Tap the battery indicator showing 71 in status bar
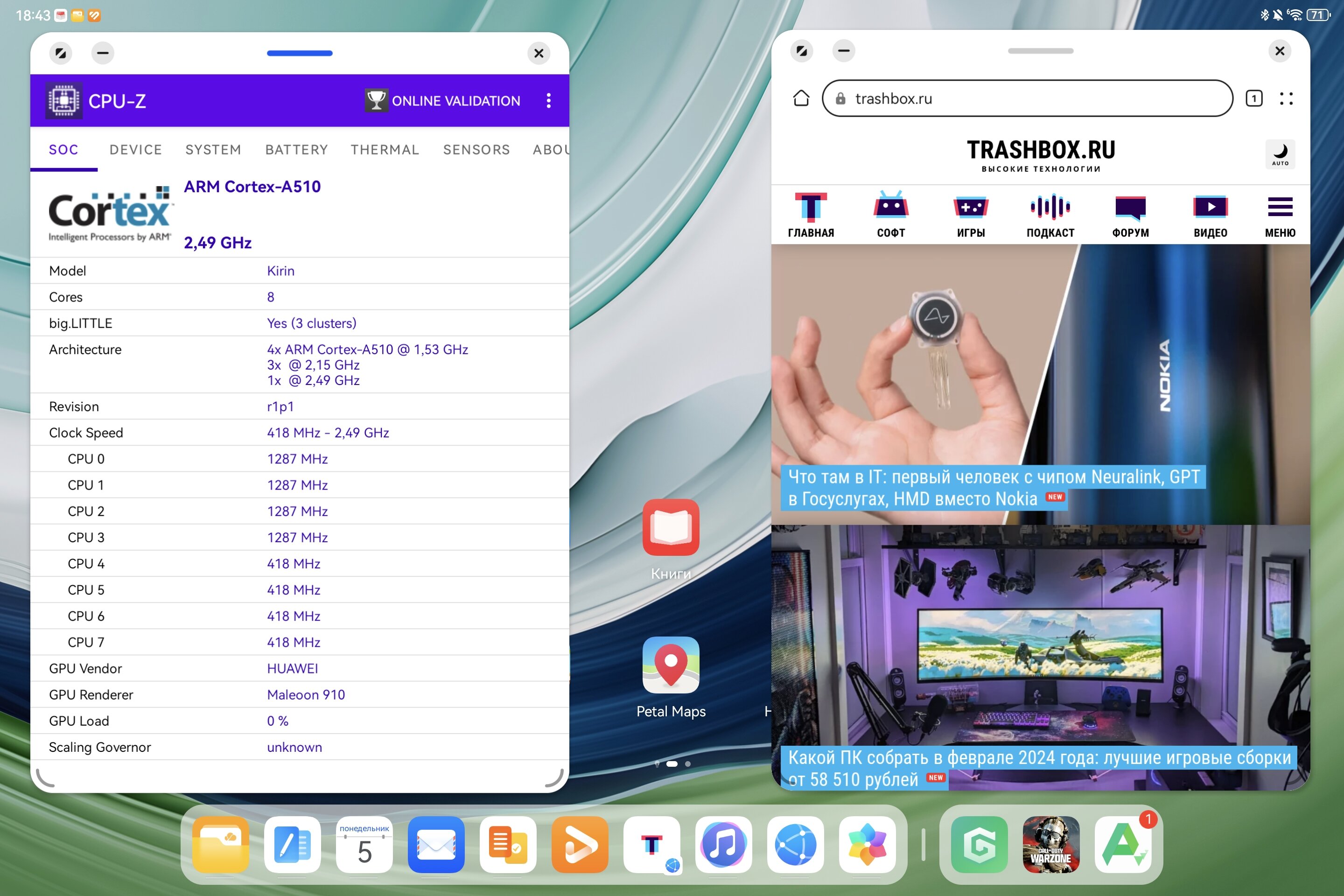Image resolution: width=1344 pixels, height=896 pixels. coord(1318,15)
